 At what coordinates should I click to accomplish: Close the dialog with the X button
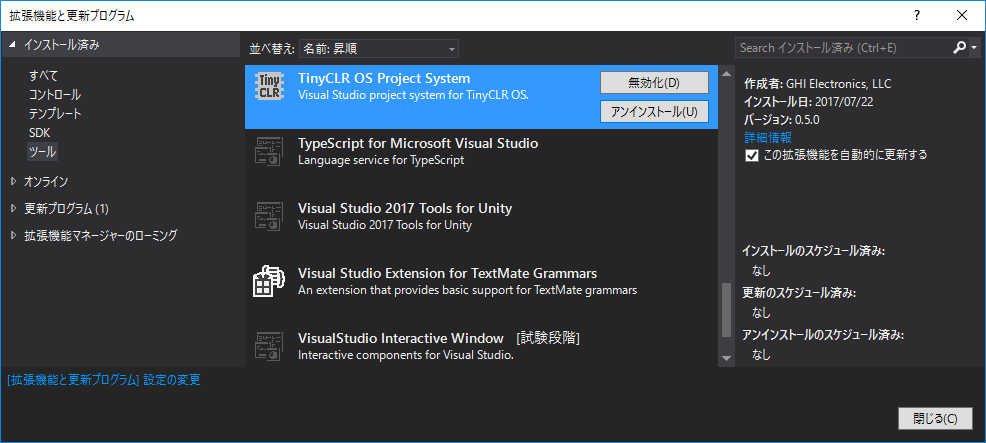point(961,16)
